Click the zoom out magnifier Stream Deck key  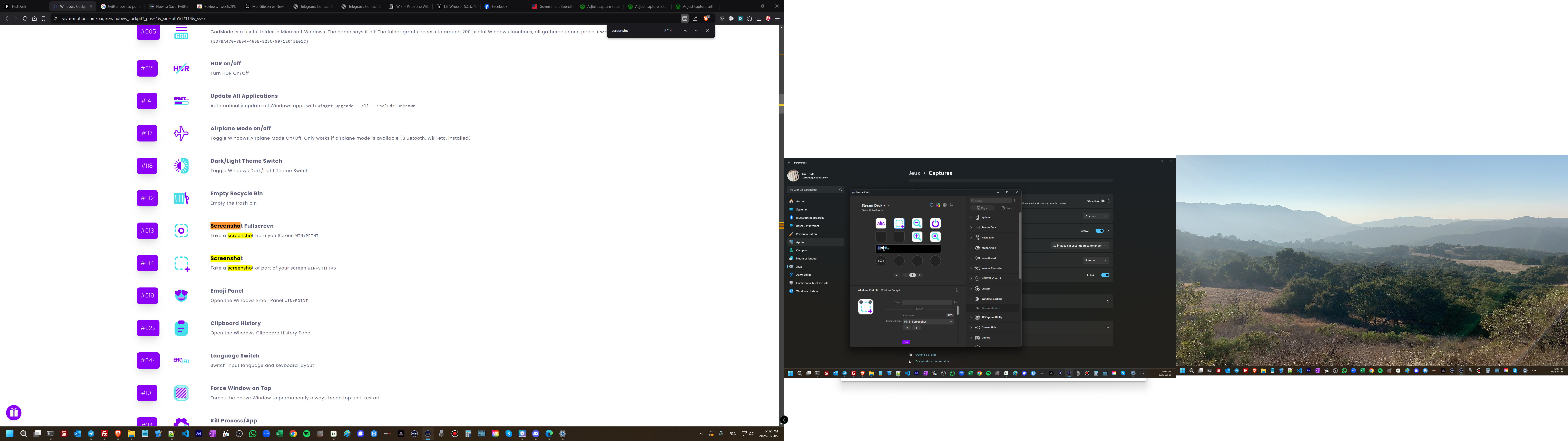[917, 224]
